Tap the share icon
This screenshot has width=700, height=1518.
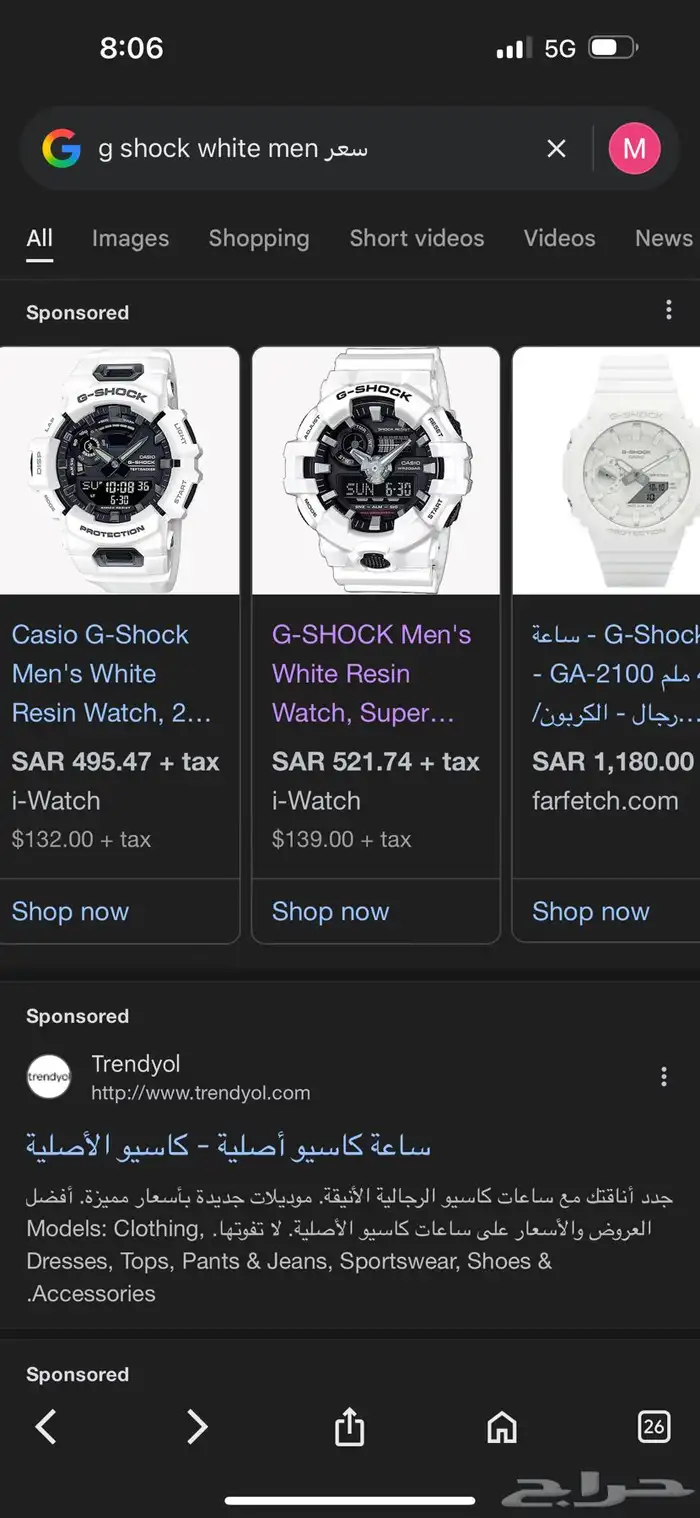[x=349, y=1427]
